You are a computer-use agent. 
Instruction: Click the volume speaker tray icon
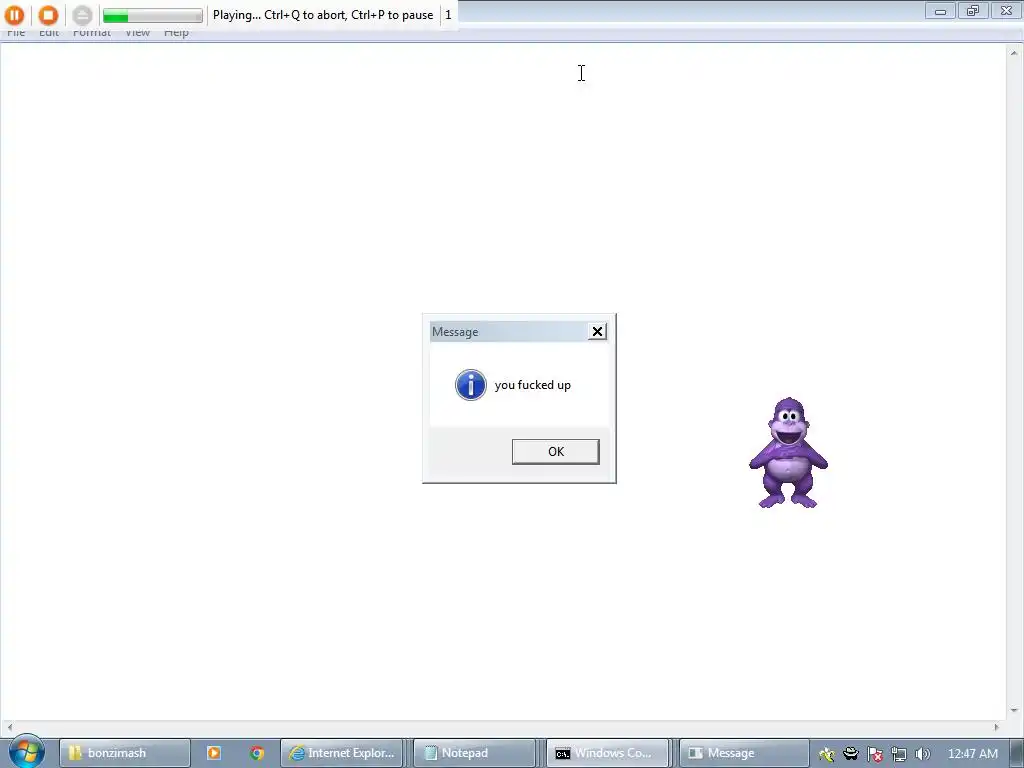(923, 754)
